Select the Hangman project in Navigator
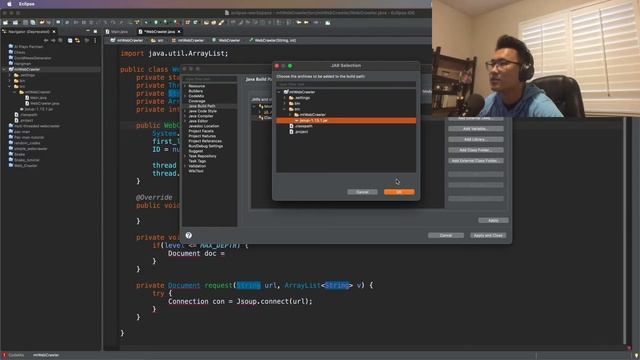 click(20, 64)
